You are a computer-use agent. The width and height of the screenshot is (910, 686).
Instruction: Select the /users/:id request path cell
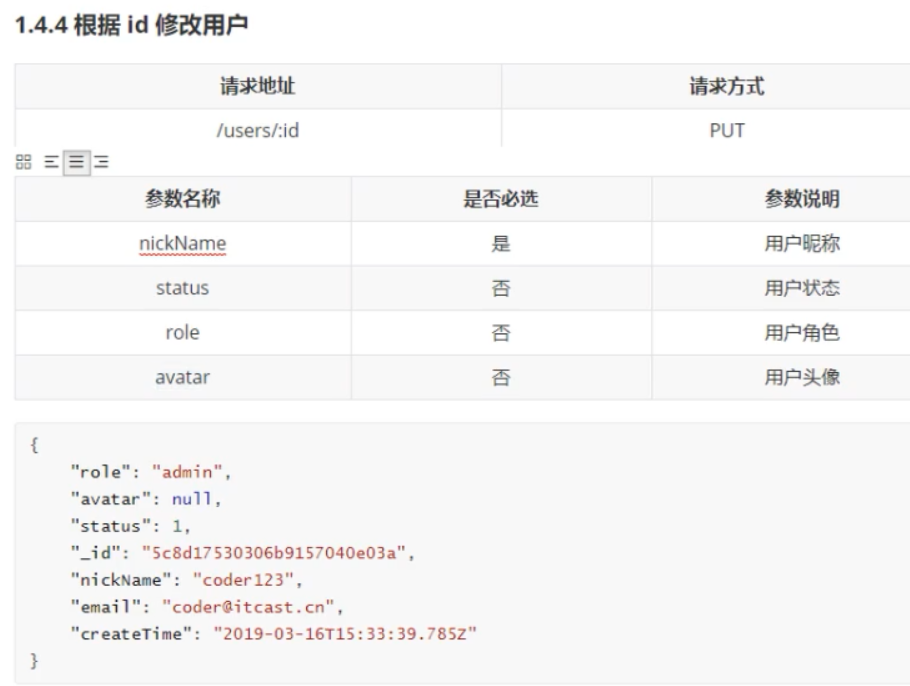[x=258, y=130]
